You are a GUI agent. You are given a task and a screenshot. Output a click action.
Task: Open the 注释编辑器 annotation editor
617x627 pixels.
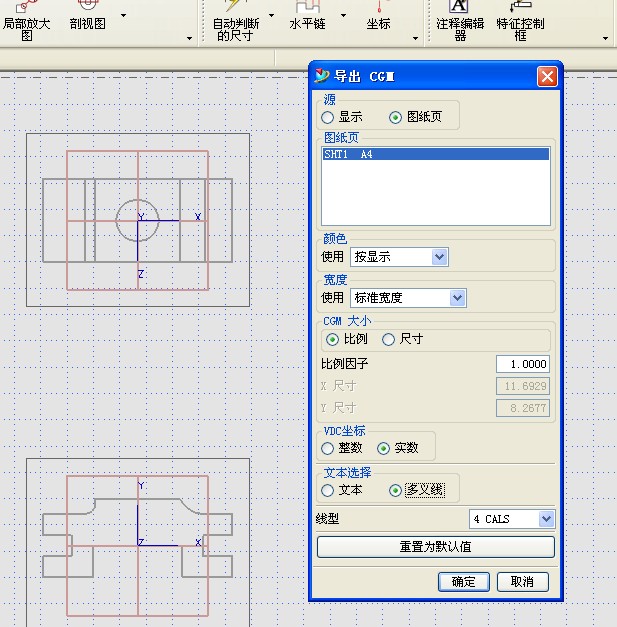(x=460, y=22)
